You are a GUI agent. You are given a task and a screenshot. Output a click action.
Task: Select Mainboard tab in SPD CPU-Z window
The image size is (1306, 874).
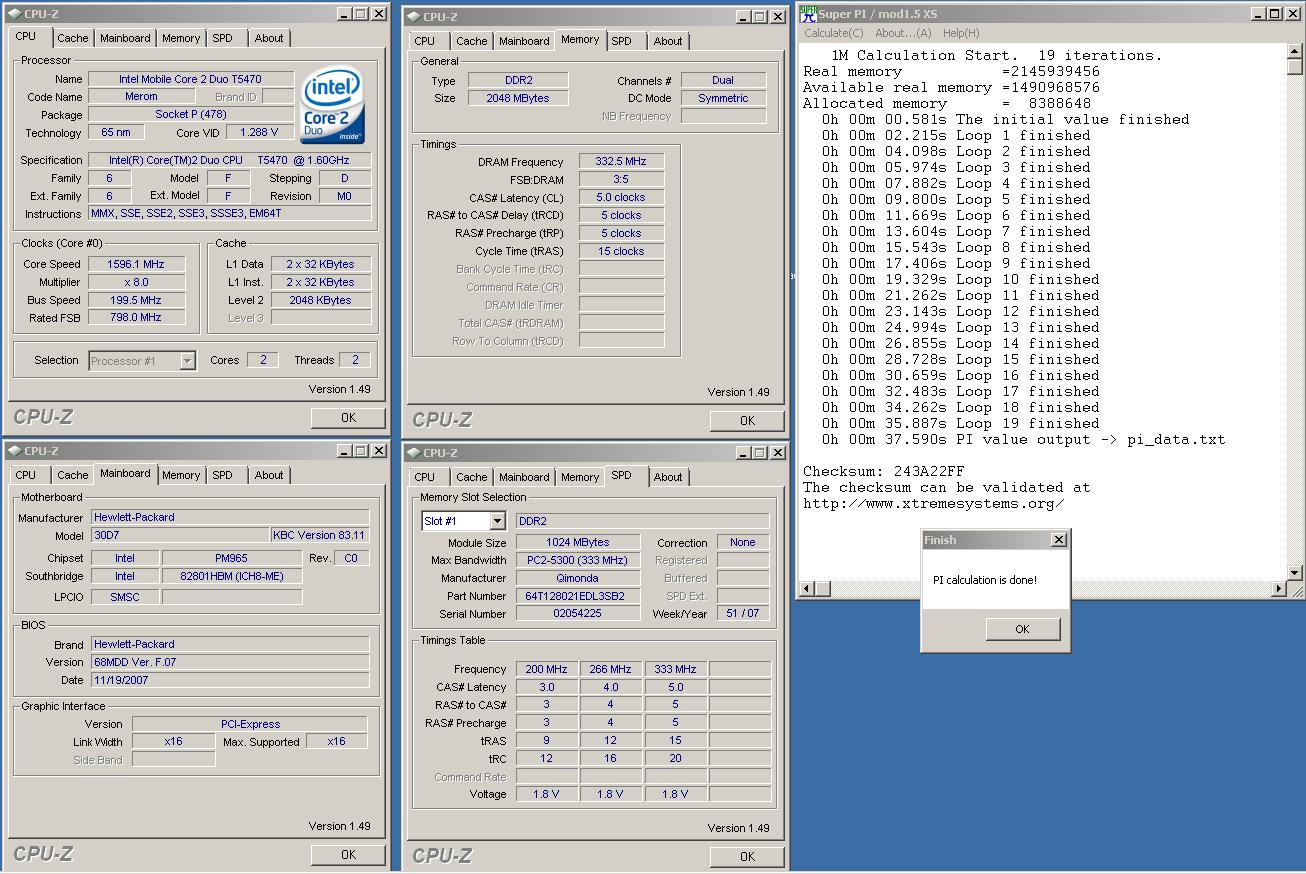pyautogui.click(x=524, y=477)
